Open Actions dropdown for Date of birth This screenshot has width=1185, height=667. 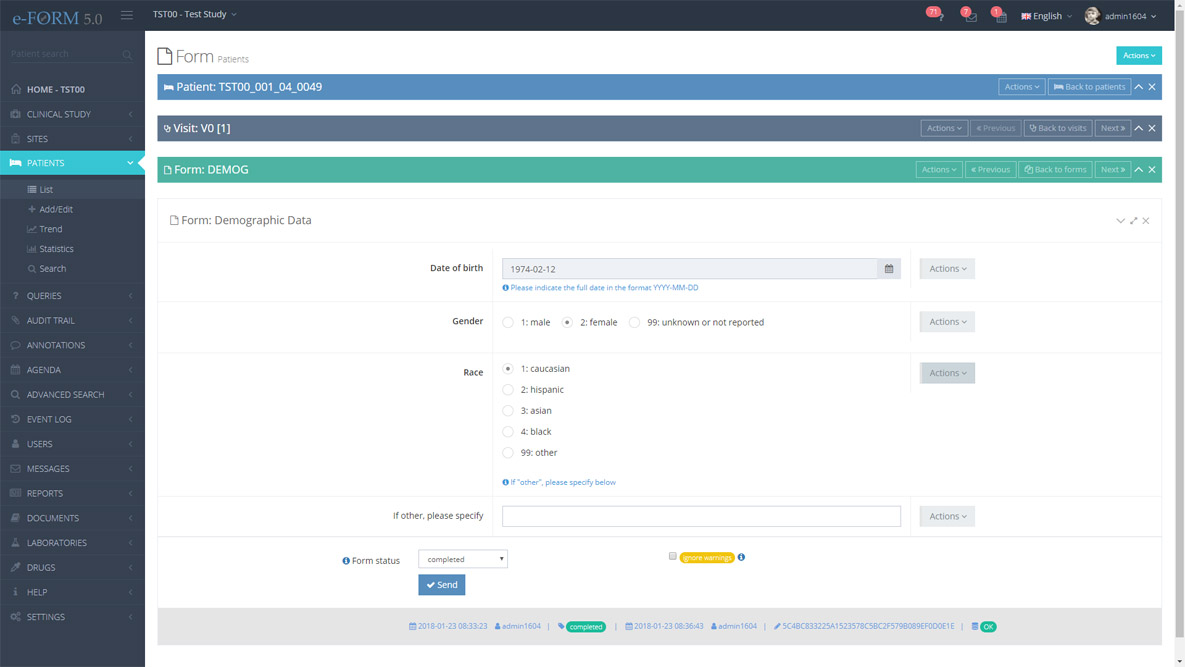947,269
